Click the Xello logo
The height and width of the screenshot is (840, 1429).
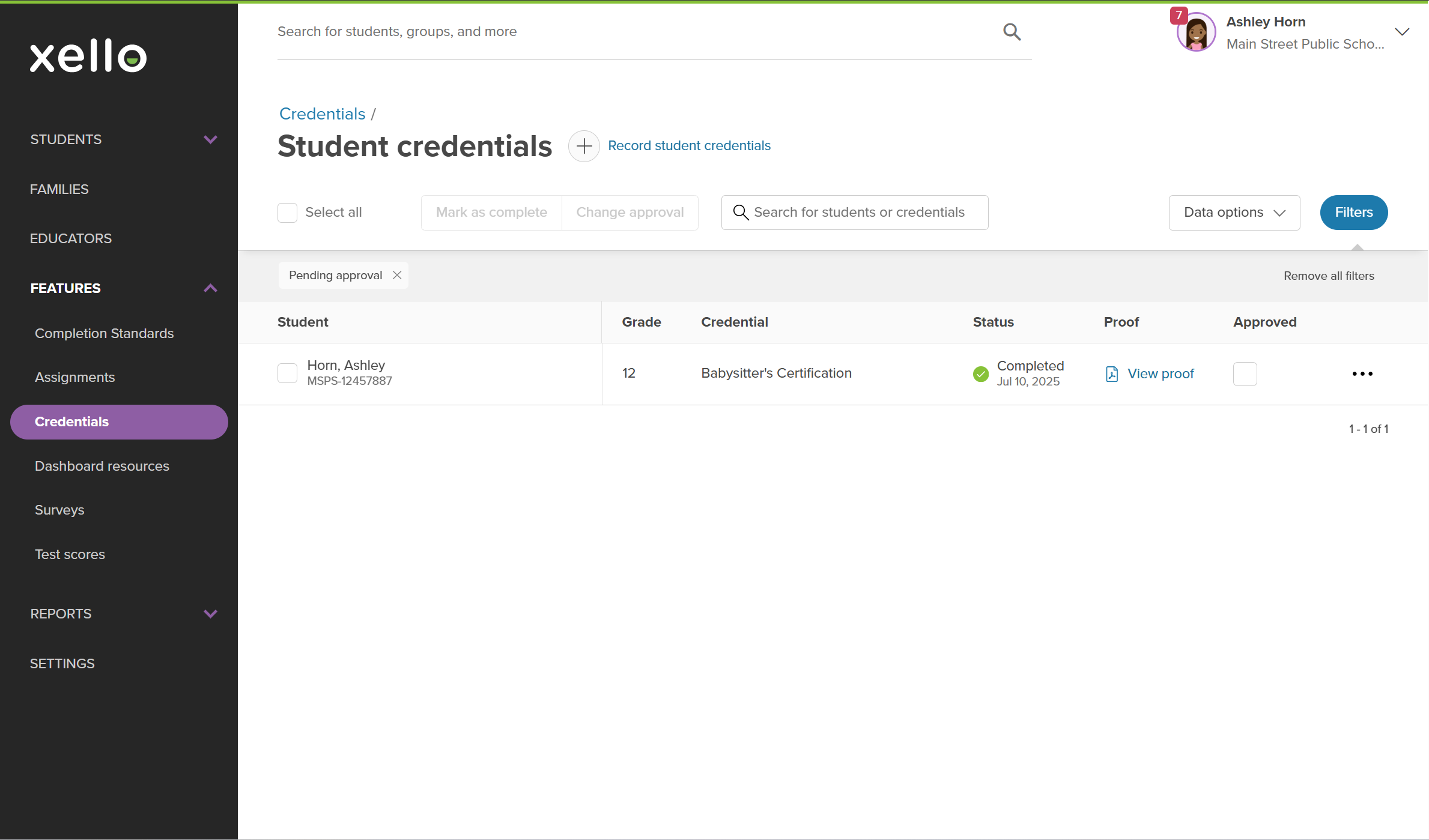(x=88, y=56)
